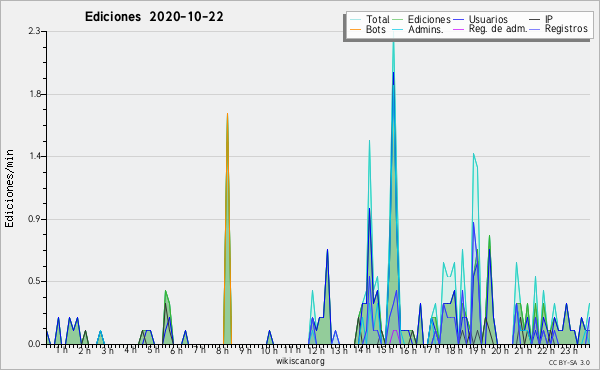600x370 pixels.
Task: Click the Admins. legend entry
Action: (x=418, y=29)
